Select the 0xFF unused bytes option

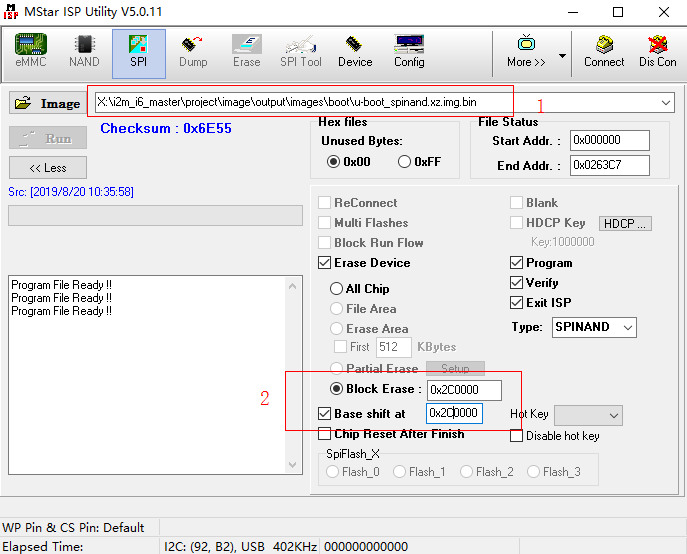[x=405, y=162]
